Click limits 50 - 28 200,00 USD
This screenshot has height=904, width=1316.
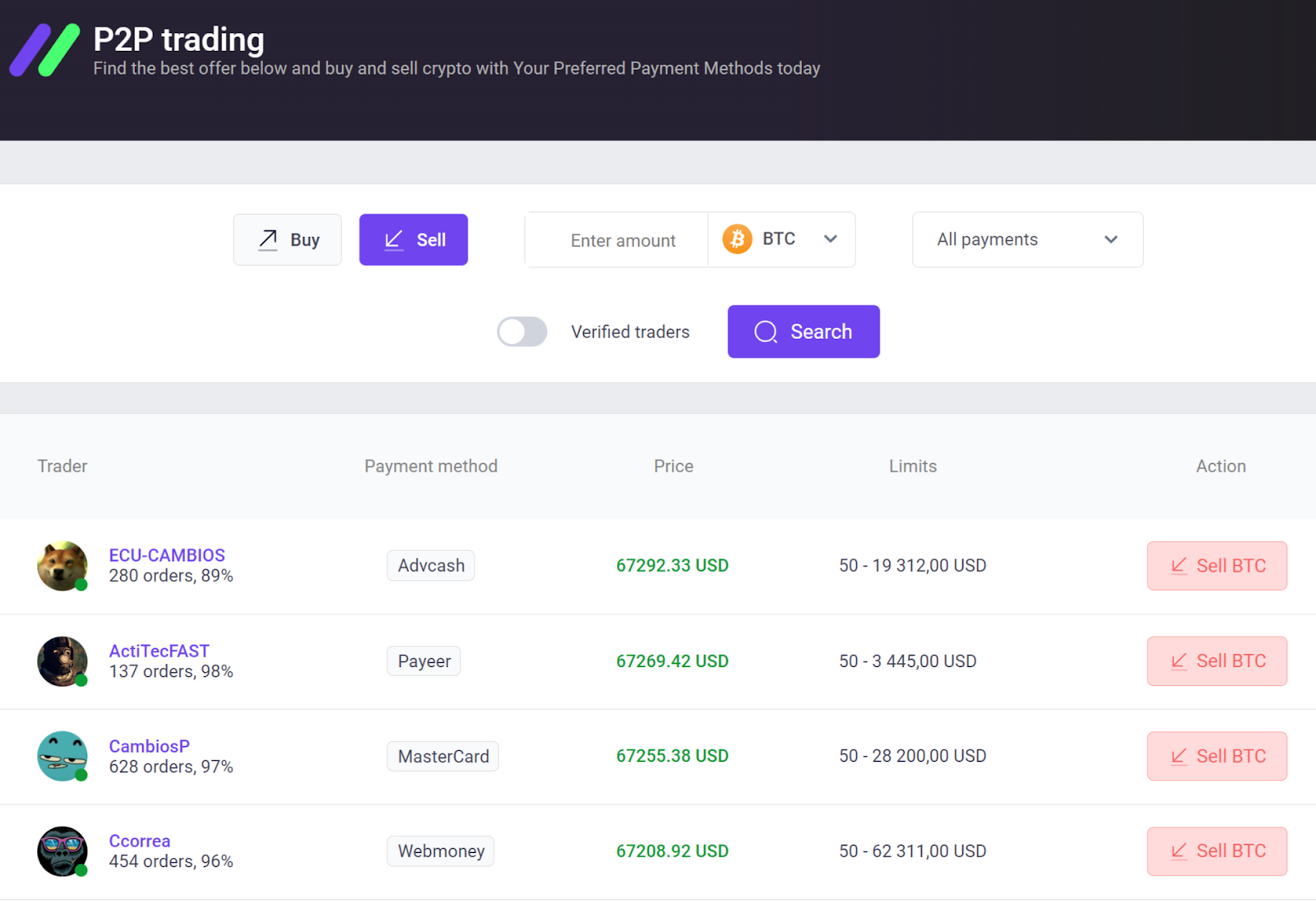click(x=913, y=756)
